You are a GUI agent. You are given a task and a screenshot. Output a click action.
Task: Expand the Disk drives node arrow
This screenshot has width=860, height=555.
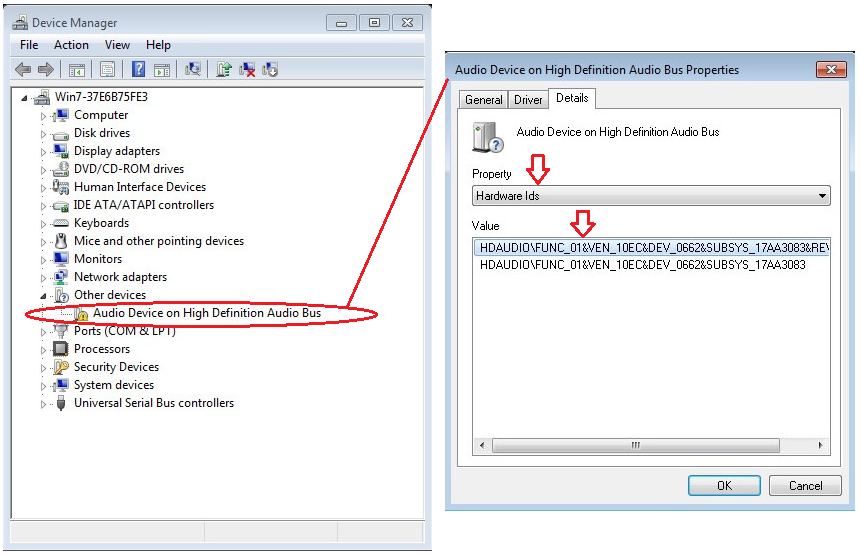point(43,134)
